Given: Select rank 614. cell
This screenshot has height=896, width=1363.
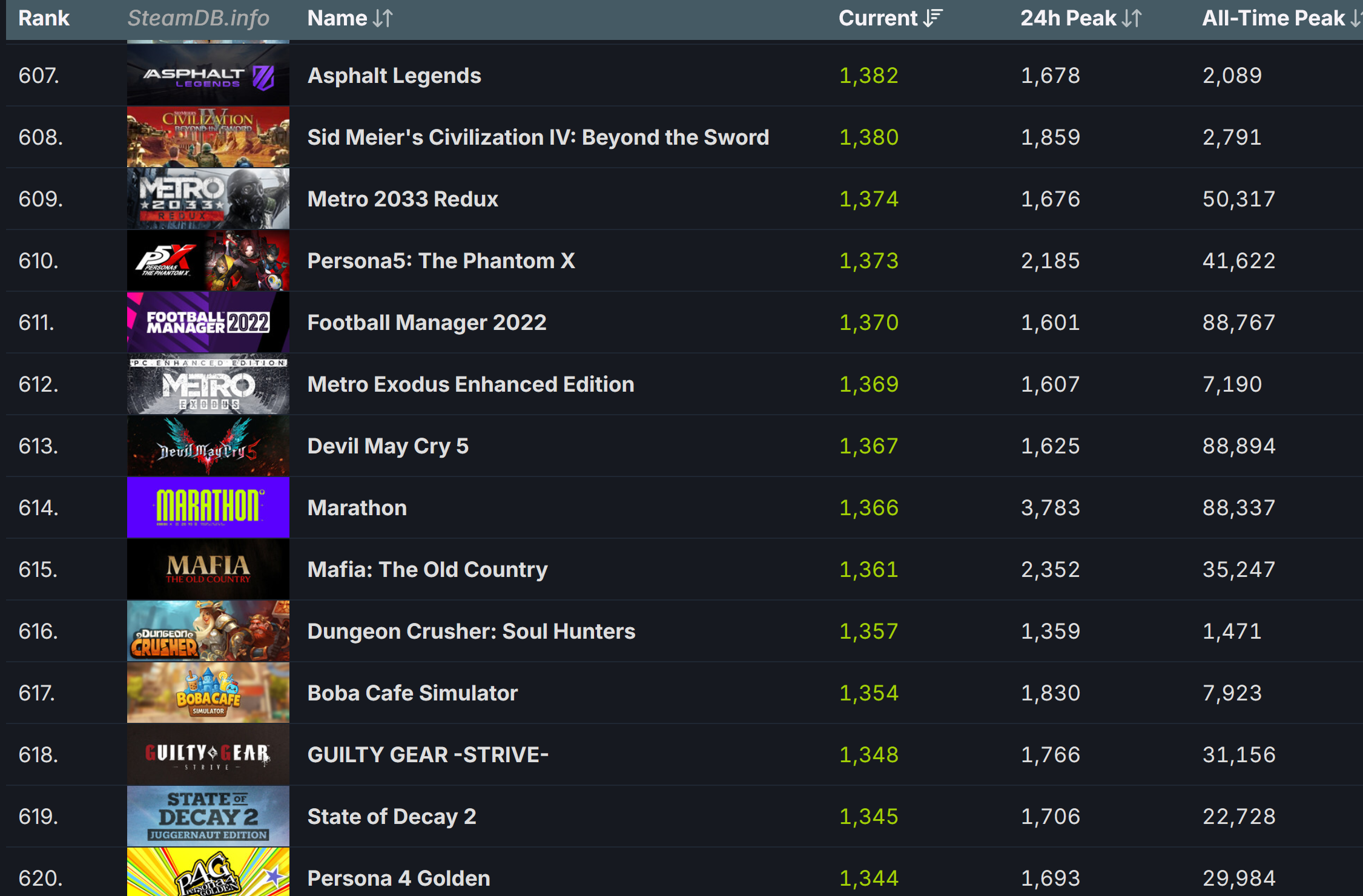Looking at the screenshot, I should click(39, 508).
